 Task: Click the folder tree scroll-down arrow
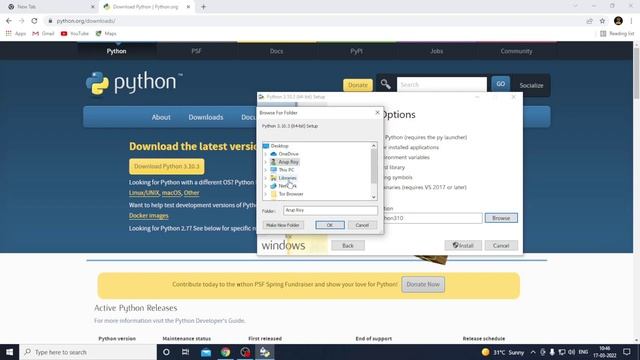click(373, 197)
